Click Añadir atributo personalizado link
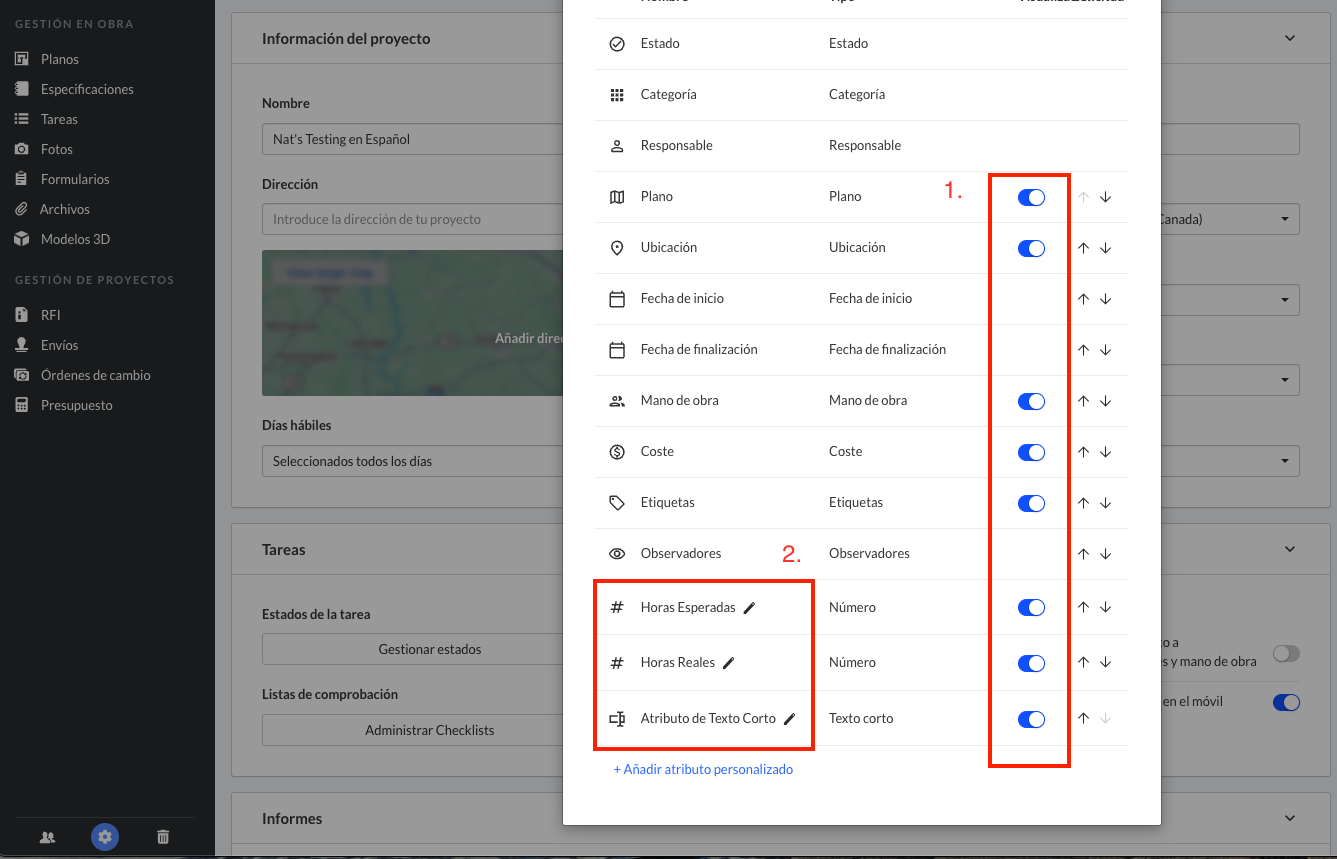 click(703, 769)
